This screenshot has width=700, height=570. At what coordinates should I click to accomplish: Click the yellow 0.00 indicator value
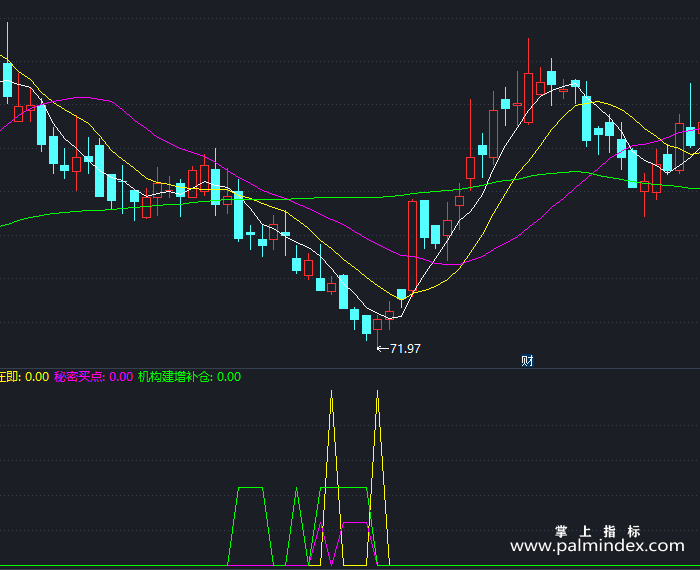[x=37, y=377]
